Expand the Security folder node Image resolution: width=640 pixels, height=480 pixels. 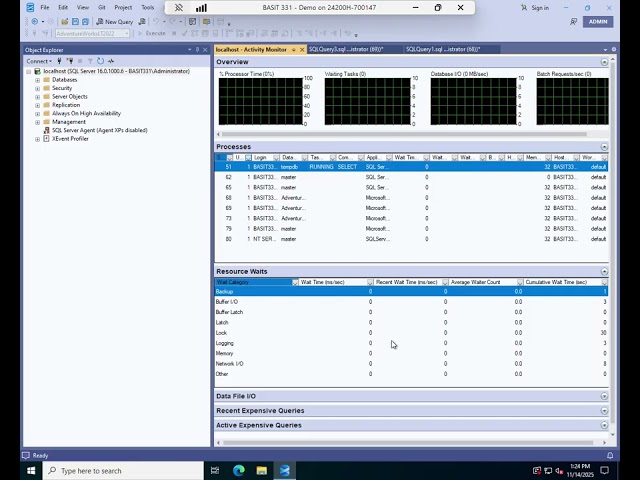[38, 89]
